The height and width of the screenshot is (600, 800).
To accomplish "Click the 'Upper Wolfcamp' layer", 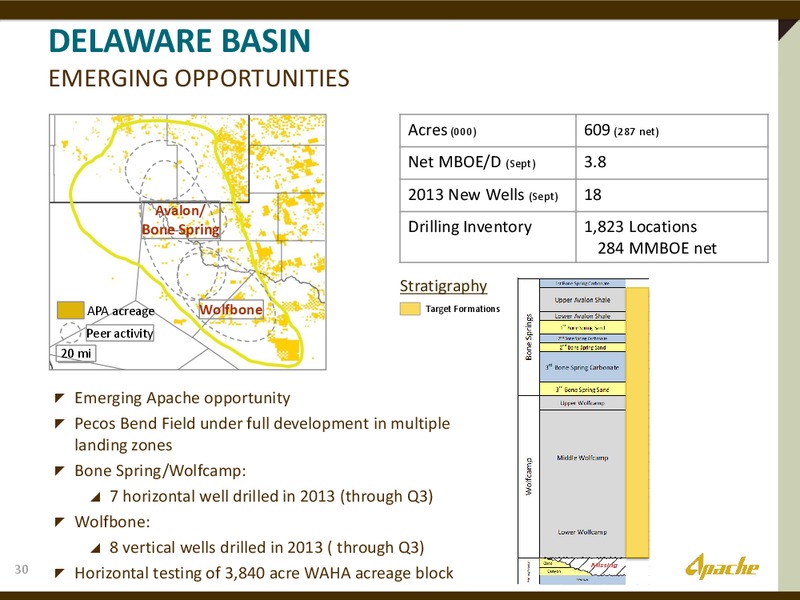I will (x=582, y=403).
